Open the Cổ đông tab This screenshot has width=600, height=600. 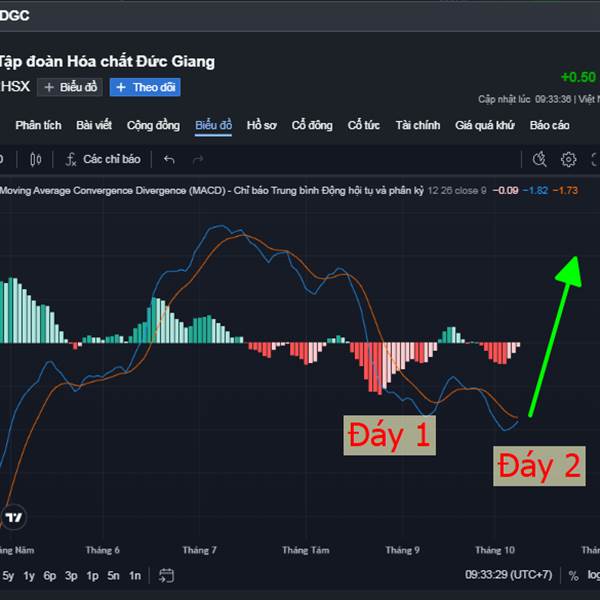312,126
